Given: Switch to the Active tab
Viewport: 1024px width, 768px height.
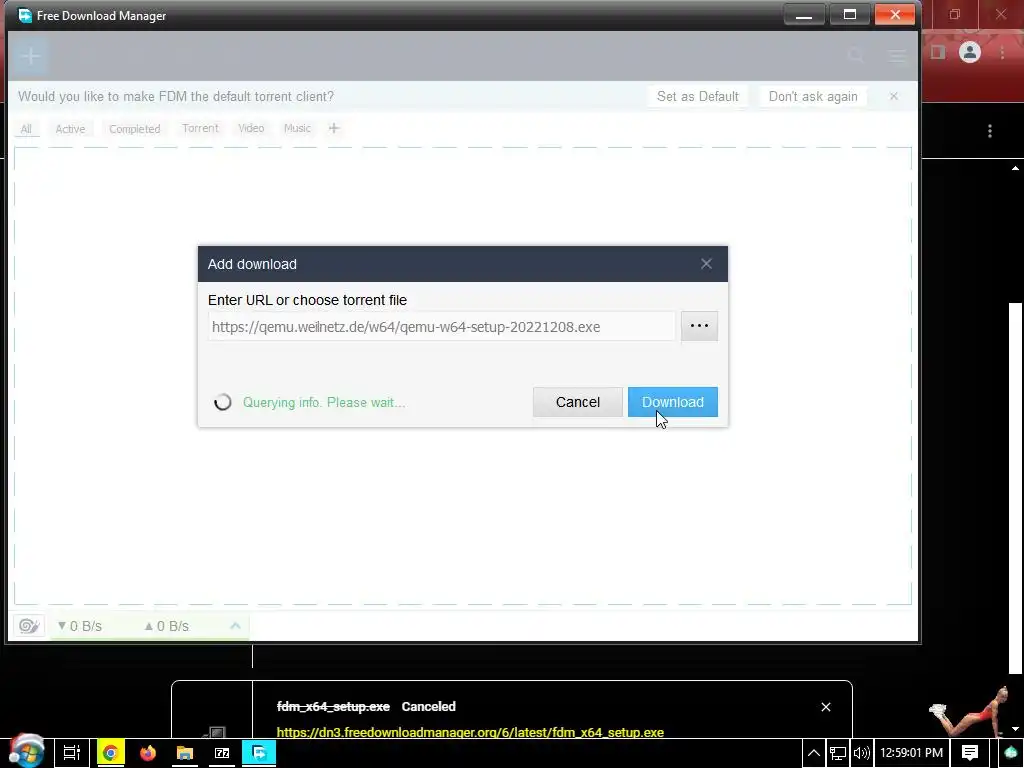Looking at the screenshot, I should [70, 129].
